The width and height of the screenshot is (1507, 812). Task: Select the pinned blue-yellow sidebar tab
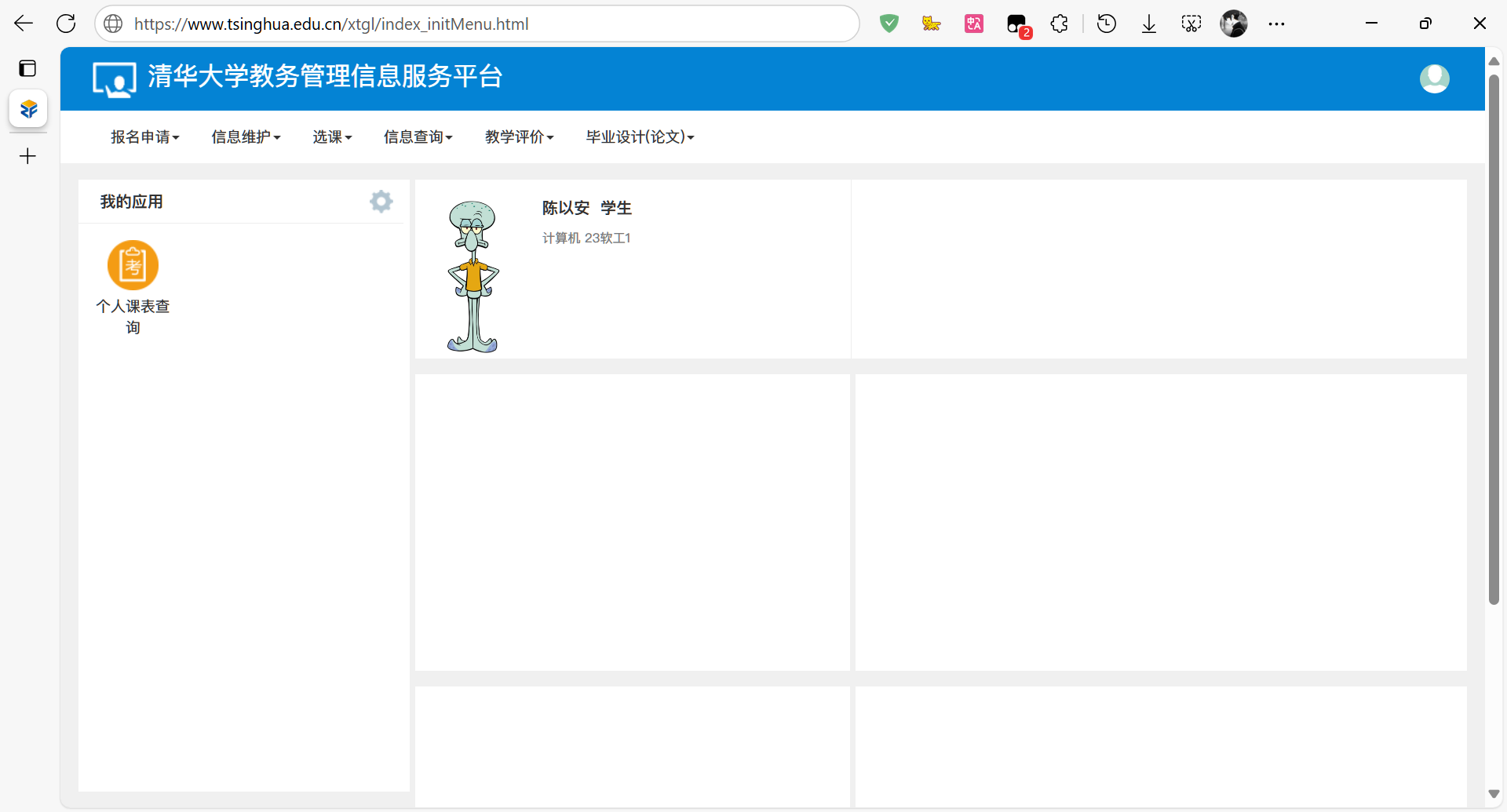(28, 108)
